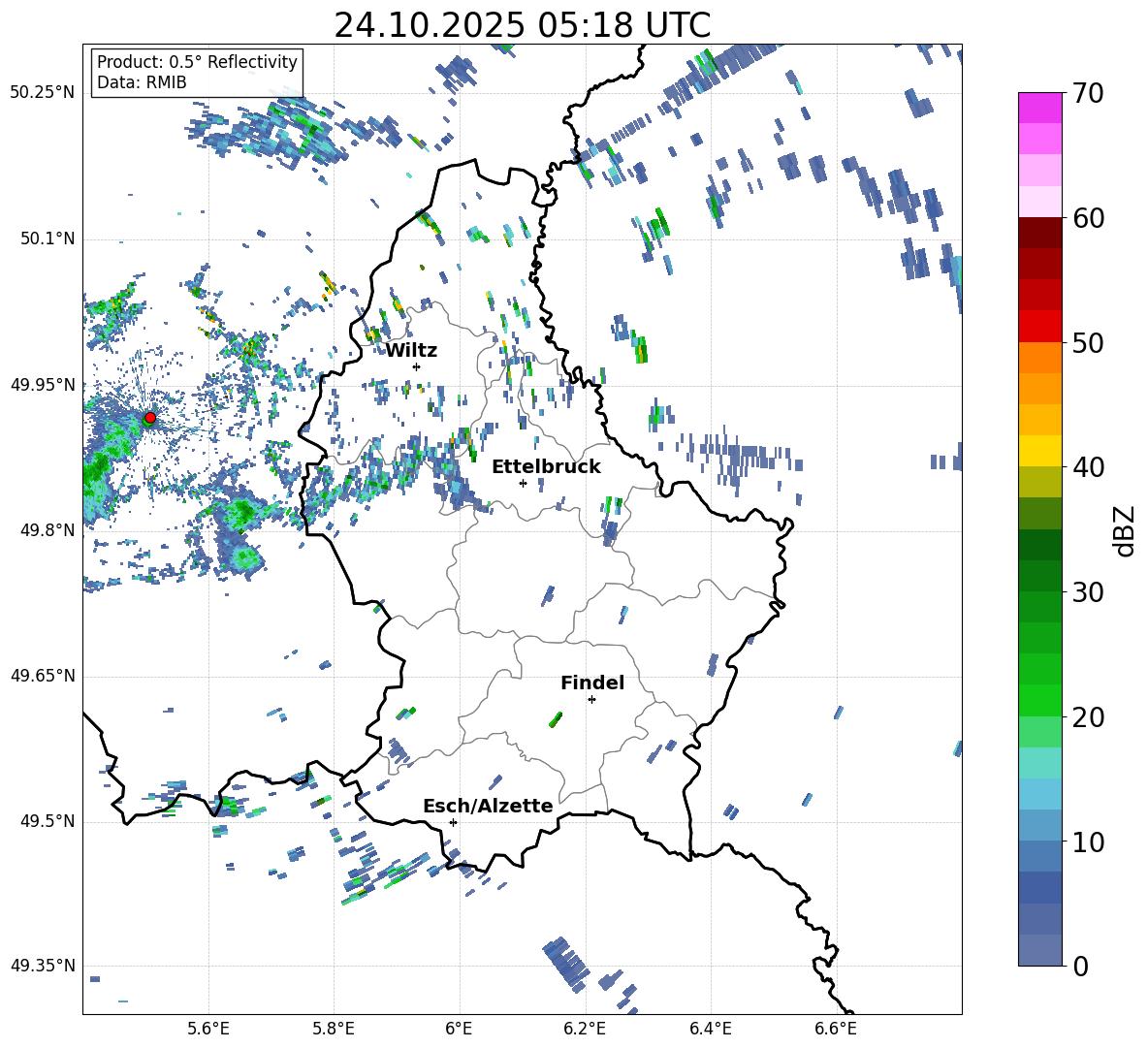The width and height of the screenshot is (1148, 1048).
Task: Click the cross marker below Wiltz
Action: pos(417,366)
